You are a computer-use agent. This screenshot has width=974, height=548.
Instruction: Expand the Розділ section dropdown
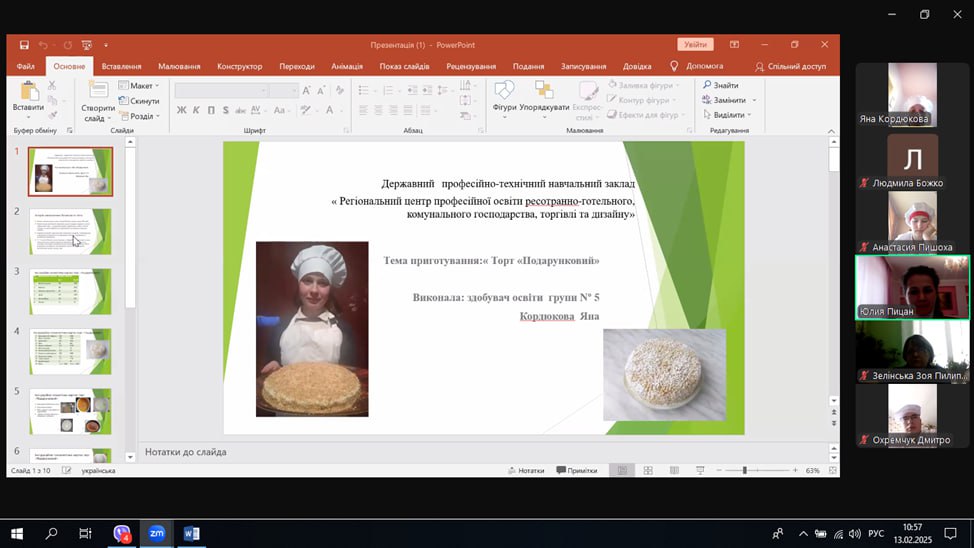pos(144,116)
